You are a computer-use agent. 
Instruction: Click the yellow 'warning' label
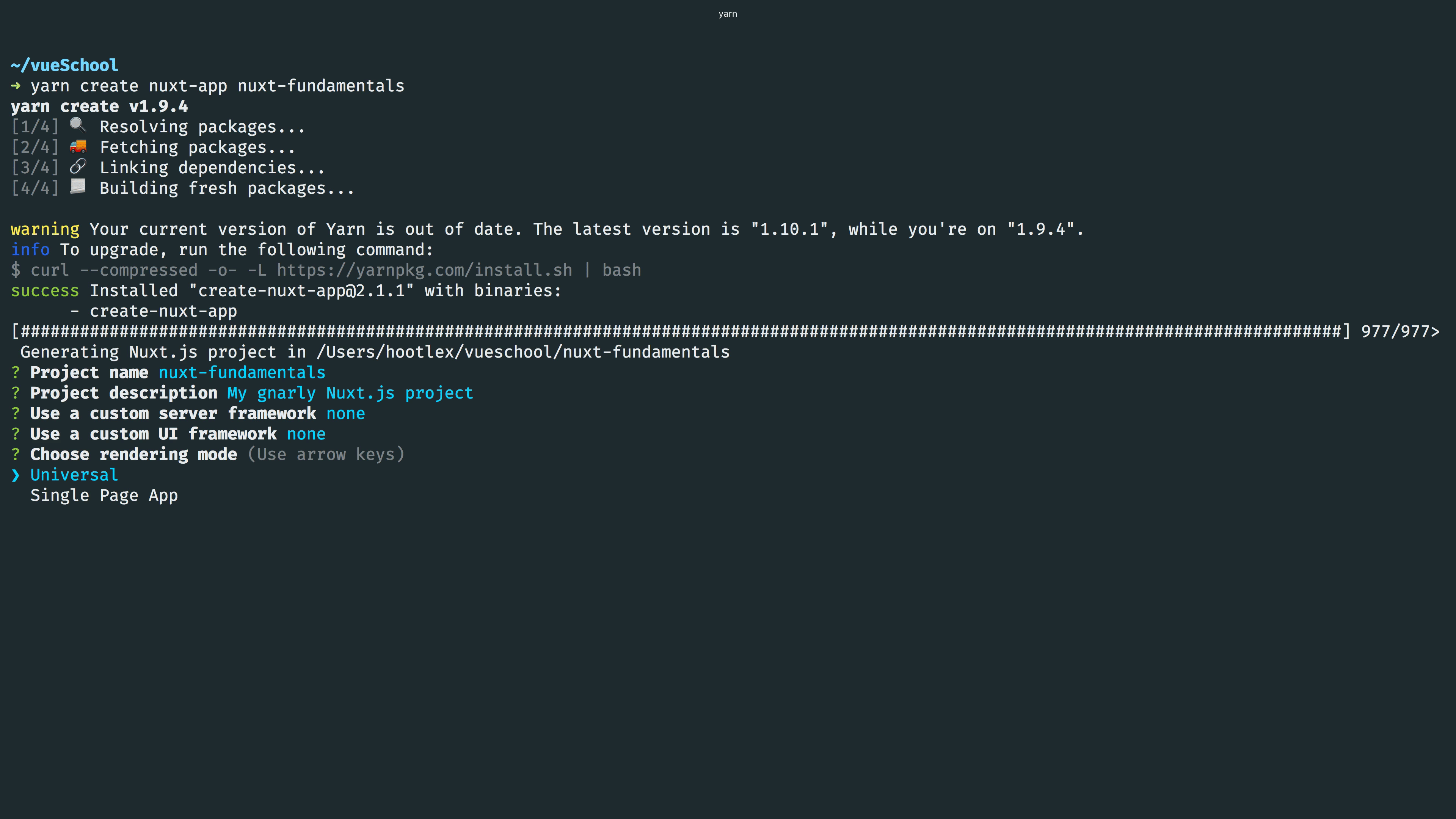pyautogui.click(x=45, y=229)
